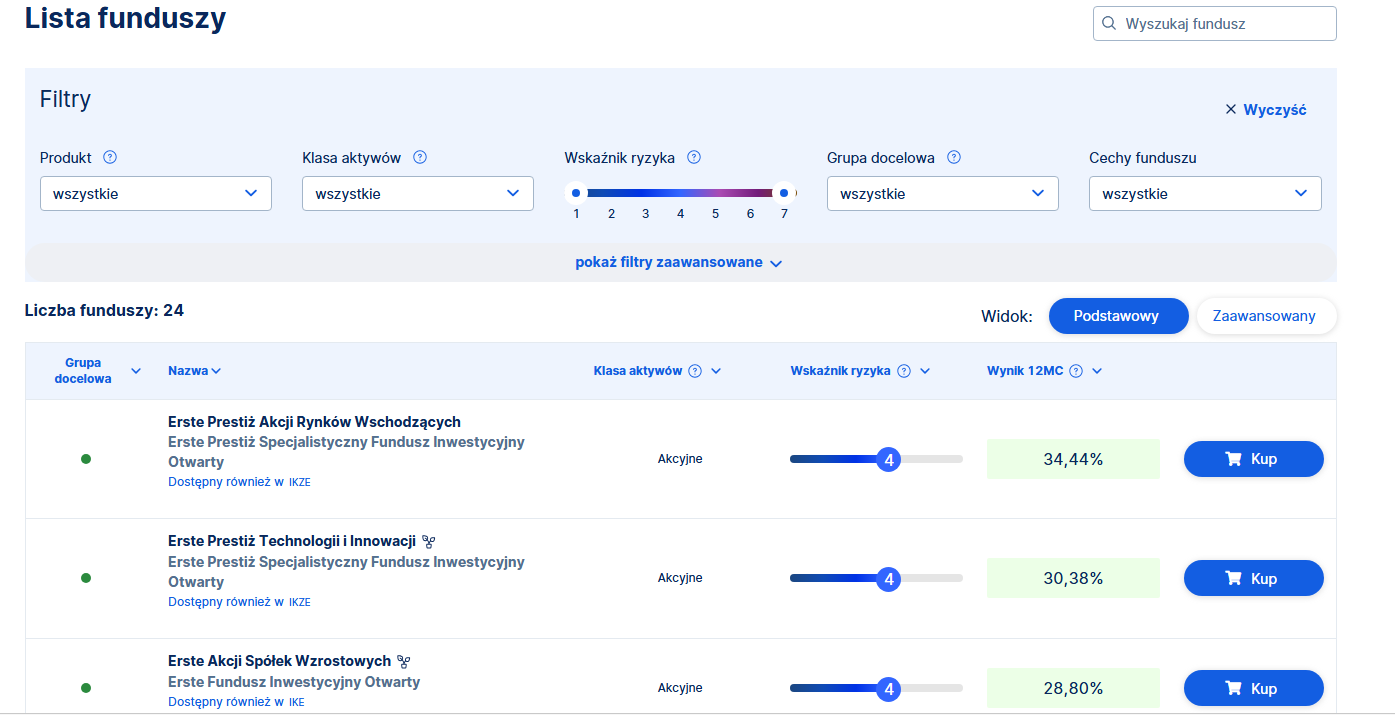Click green dot for Akcji Rynków Wschodzących

point(86,459)
